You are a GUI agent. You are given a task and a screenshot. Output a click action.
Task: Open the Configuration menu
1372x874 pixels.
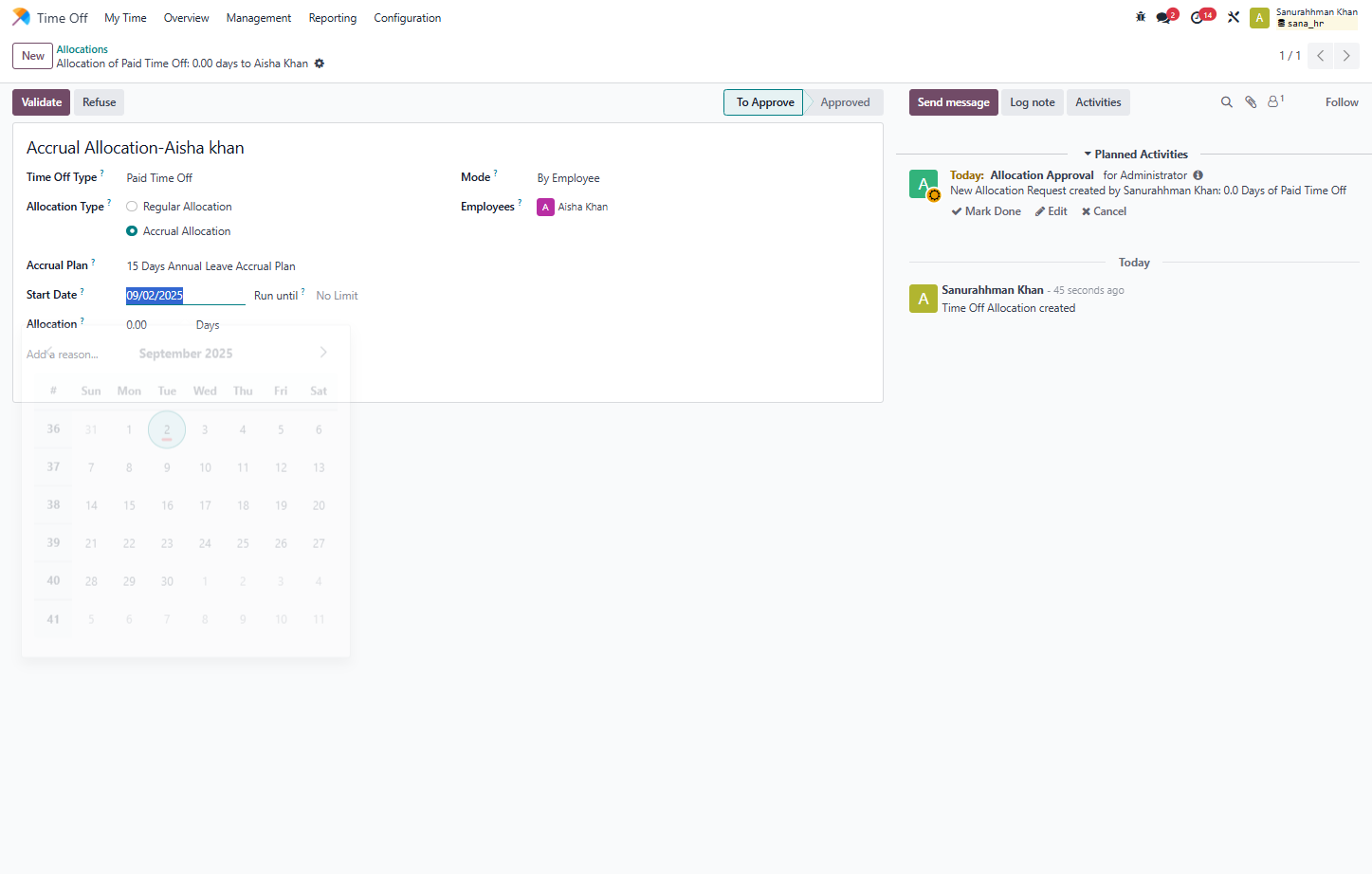(x=408, y=18)
